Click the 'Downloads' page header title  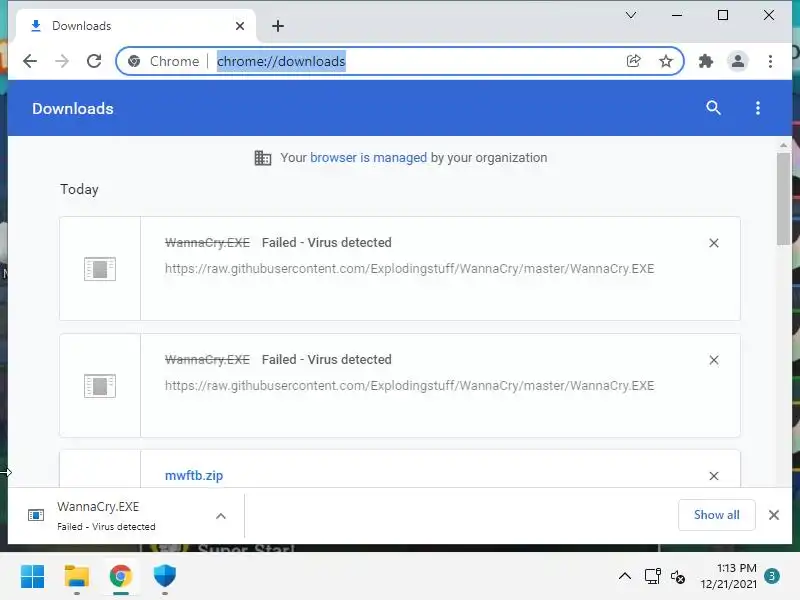[x=72, y=109]
